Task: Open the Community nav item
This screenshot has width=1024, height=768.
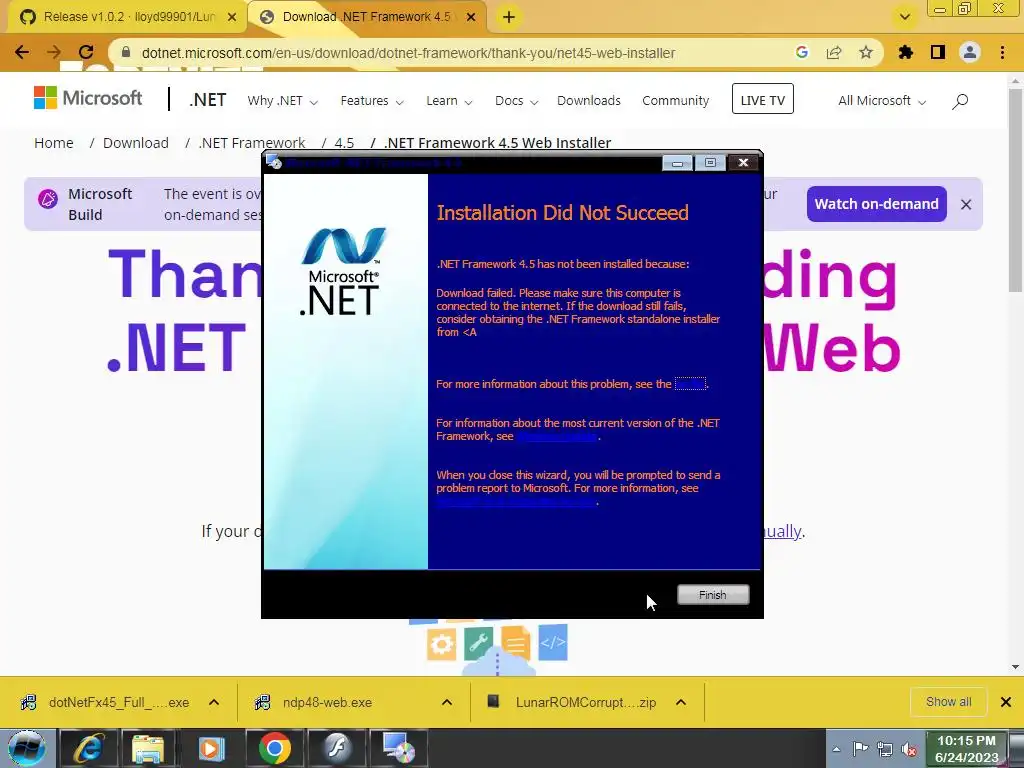Action: [x=675, y=101]
